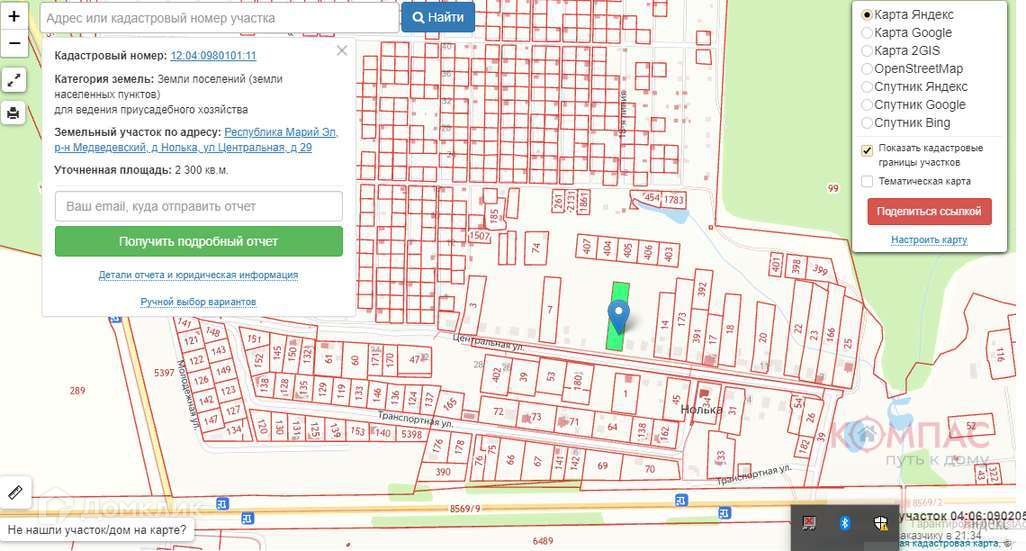This screenshot has height=551, width=1026.
Task: Click the network tray icon with red mark
Action: [809, 522]
